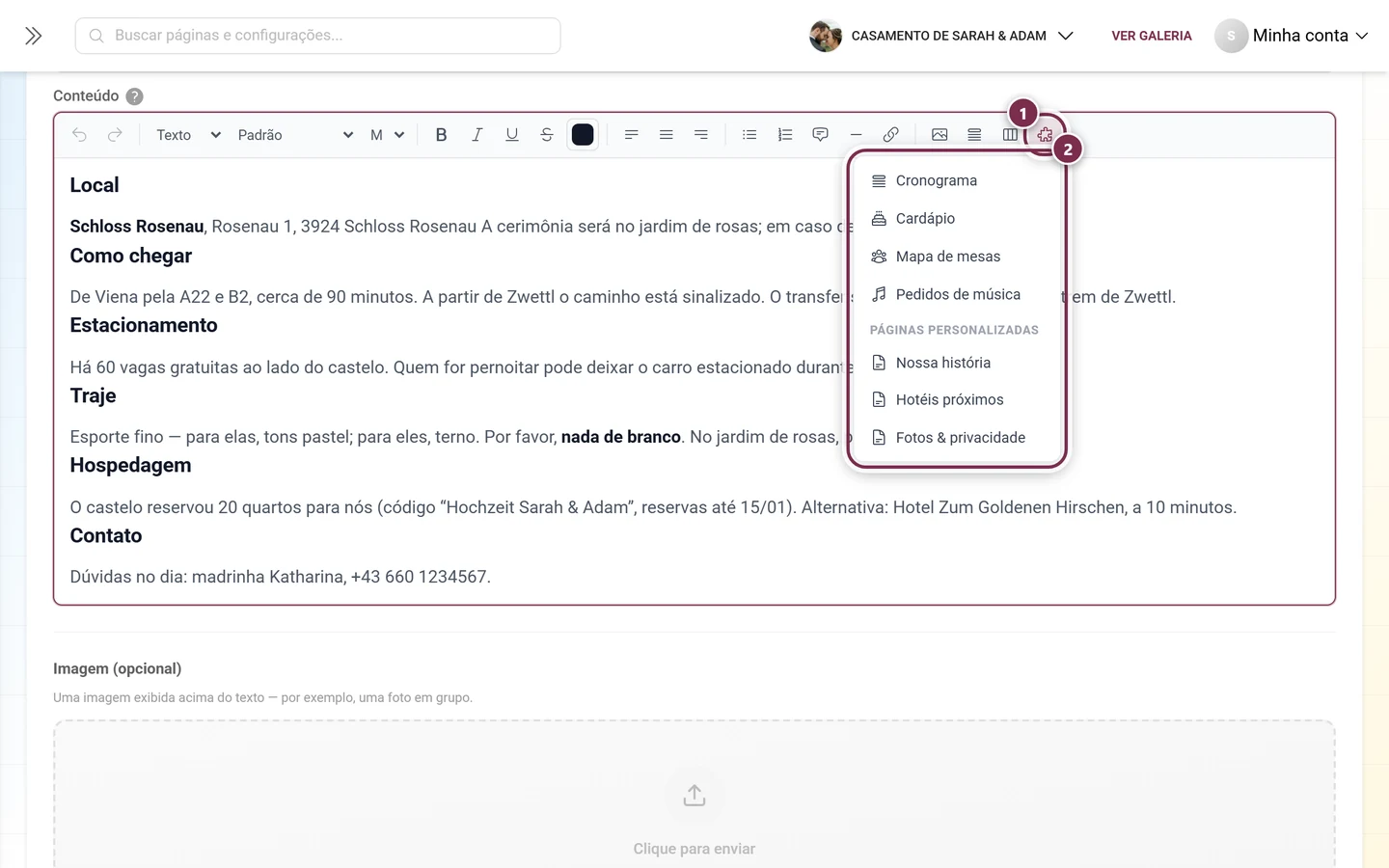Select Cronograma from the module menu

(957, 180)
